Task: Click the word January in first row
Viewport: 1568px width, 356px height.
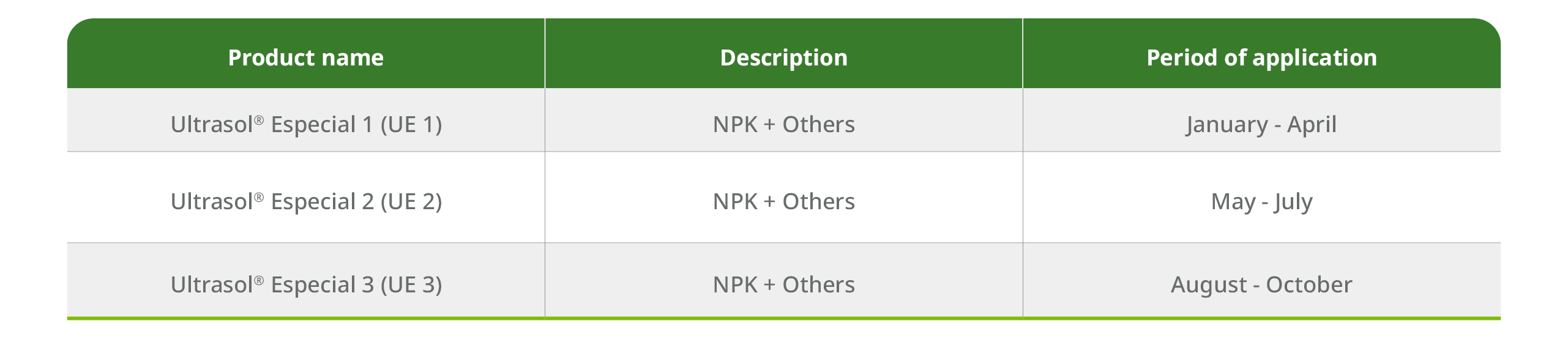Action: click(1226, 125)
